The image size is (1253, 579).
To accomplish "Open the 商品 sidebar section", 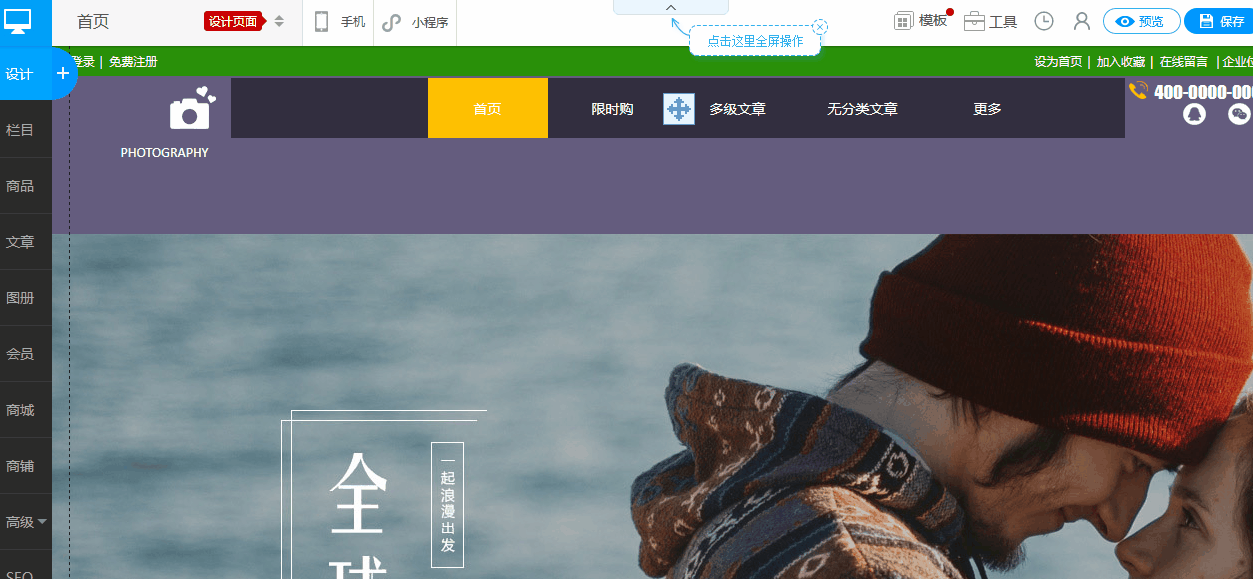I will (x=20, y=186).
